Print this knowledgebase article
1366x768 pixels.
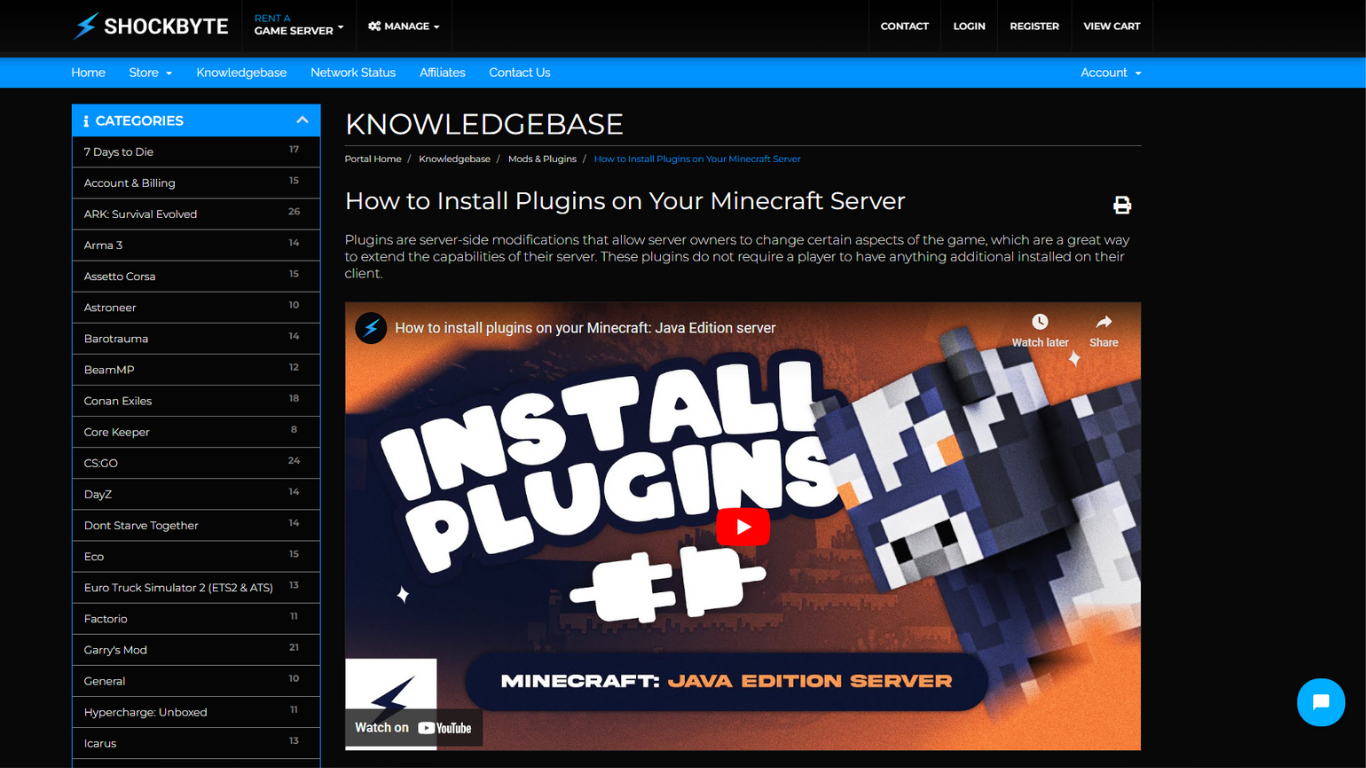tap(1122, 205)
